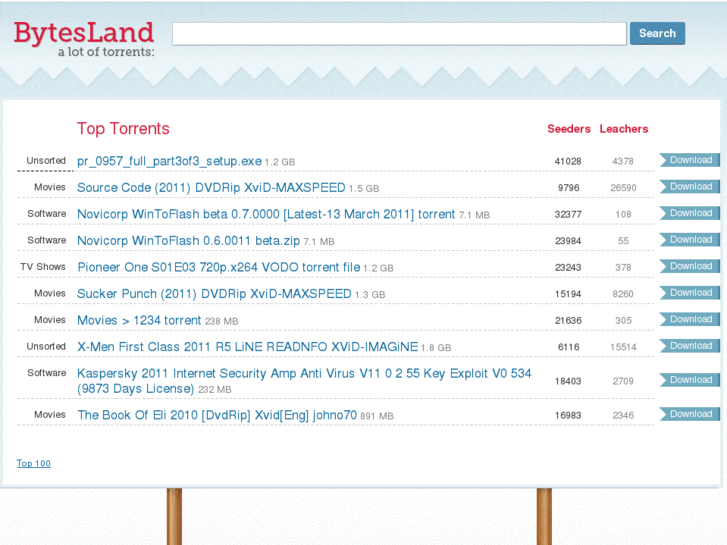Open X-Men First Class 2011 R5 link
Screen dimensions: 727x545
(x=248, y=346)
